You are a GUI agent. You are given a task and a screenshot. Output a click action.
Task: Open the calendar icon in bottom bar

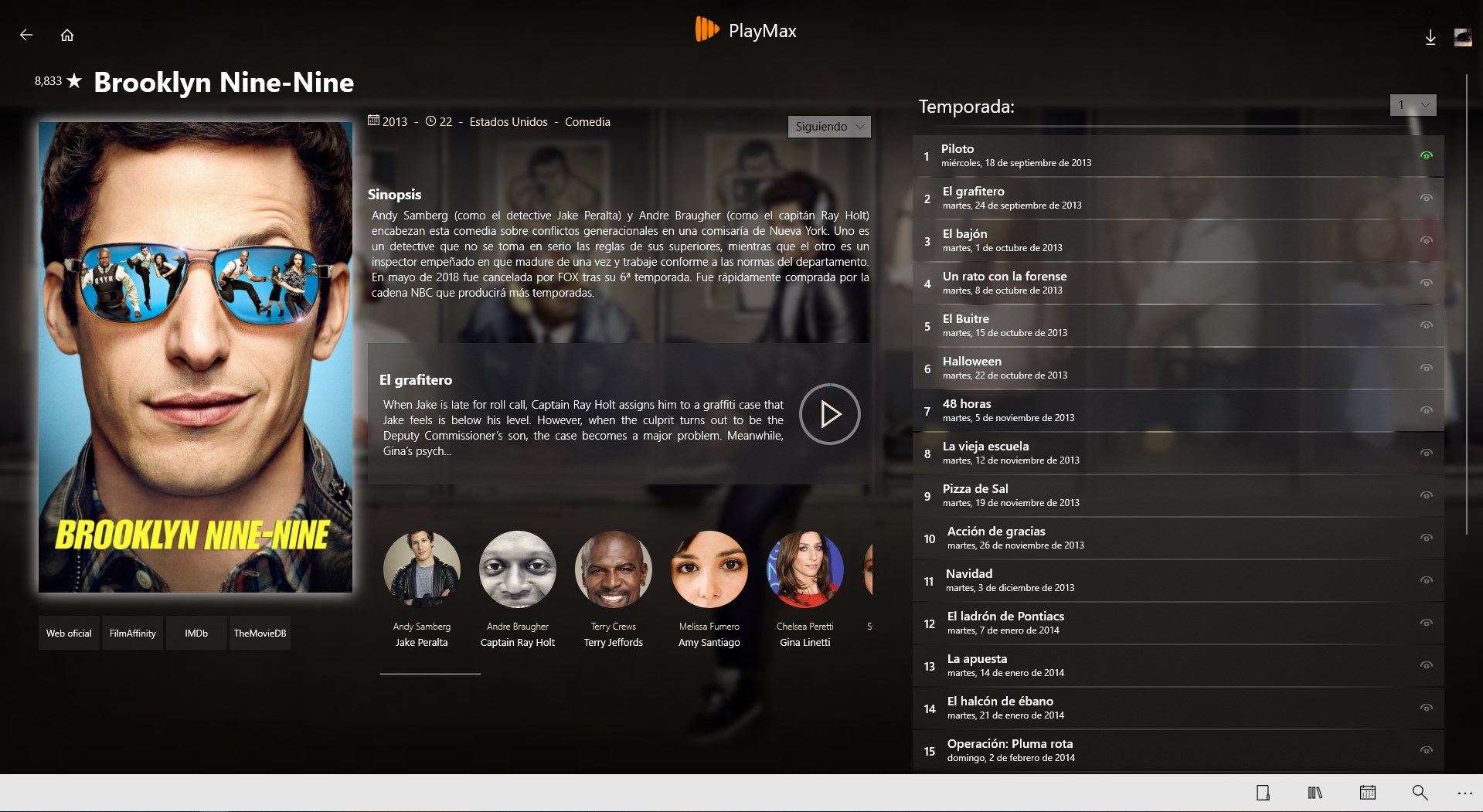click(1368, 793)
